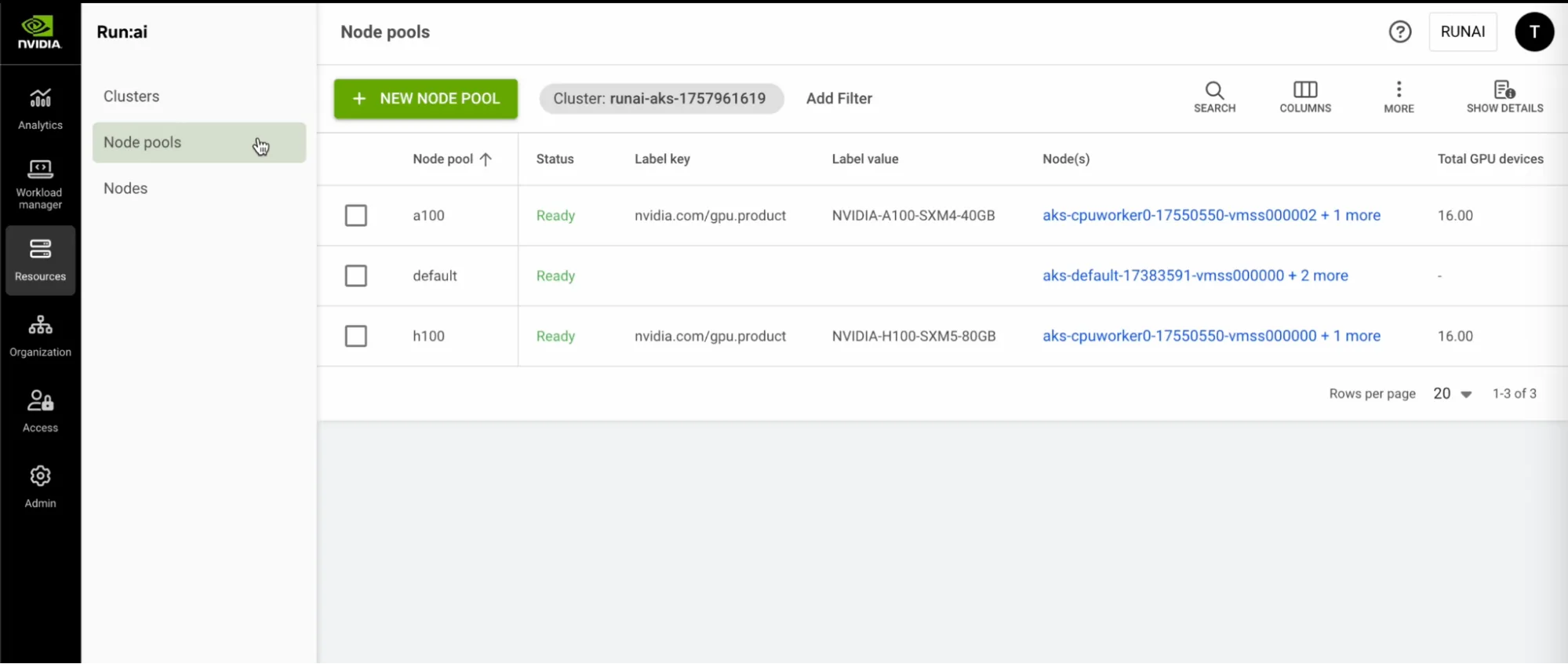Click the New Node Pool button

pos(426,99)
